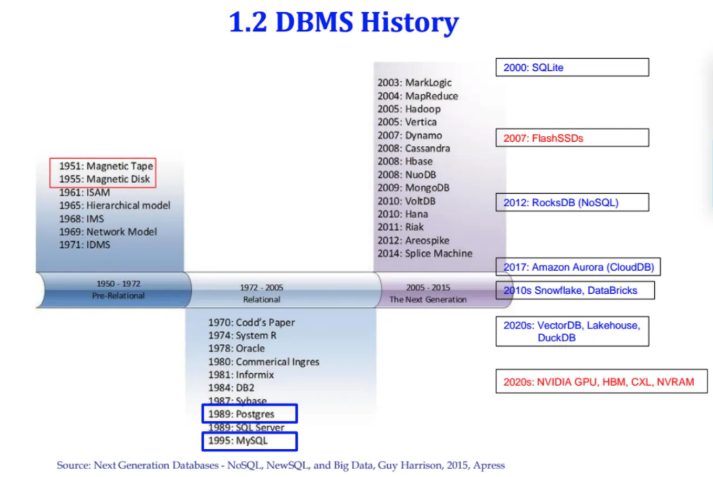Click '2017: Amazon Aurora (CloudDB)' box
This screenshot has height=477, width=713.
[578, 267]
